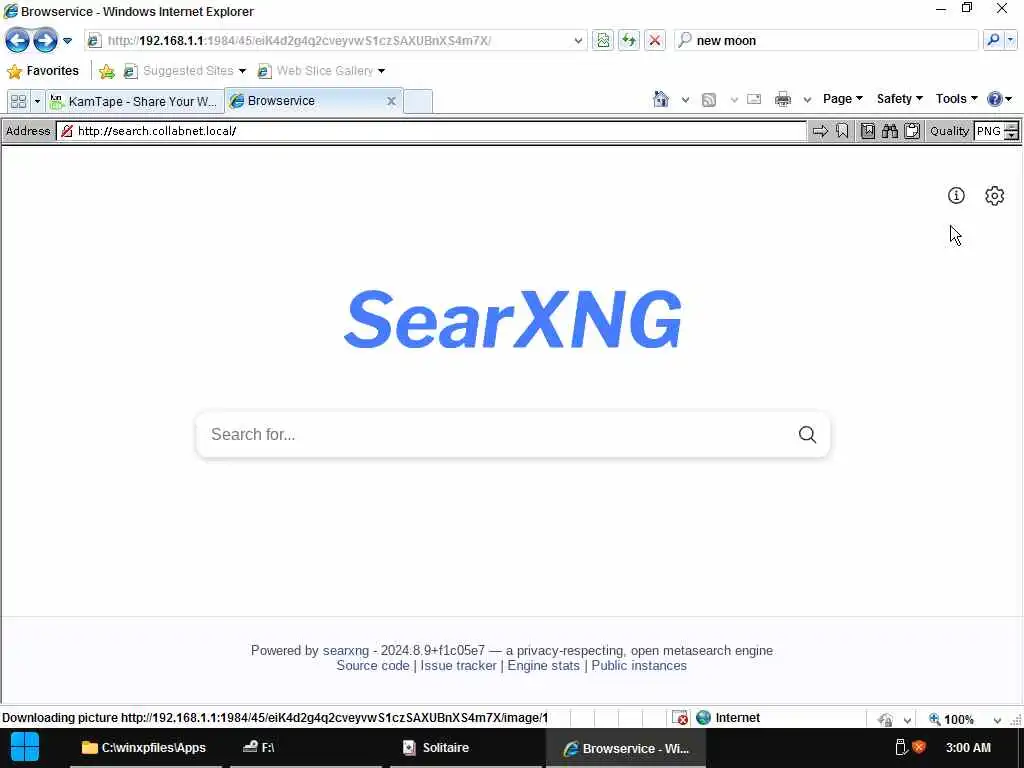Decrease the Quality stepper down arrow
This screenshot has width=1024, height=768.
tap(1012, 135)
